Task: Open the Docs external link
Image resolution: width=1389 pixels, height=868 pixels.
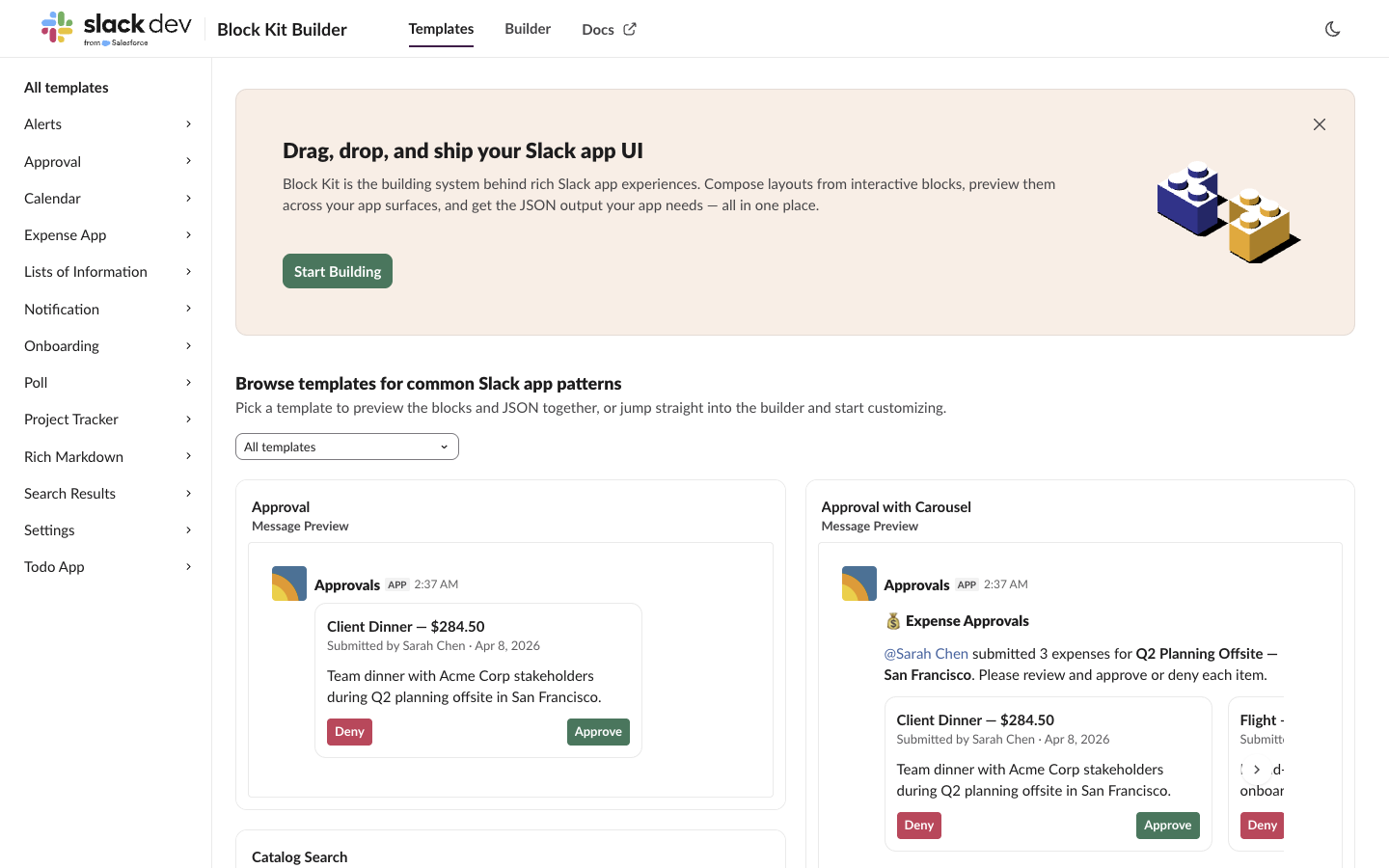Action: (x=609, y=29)
